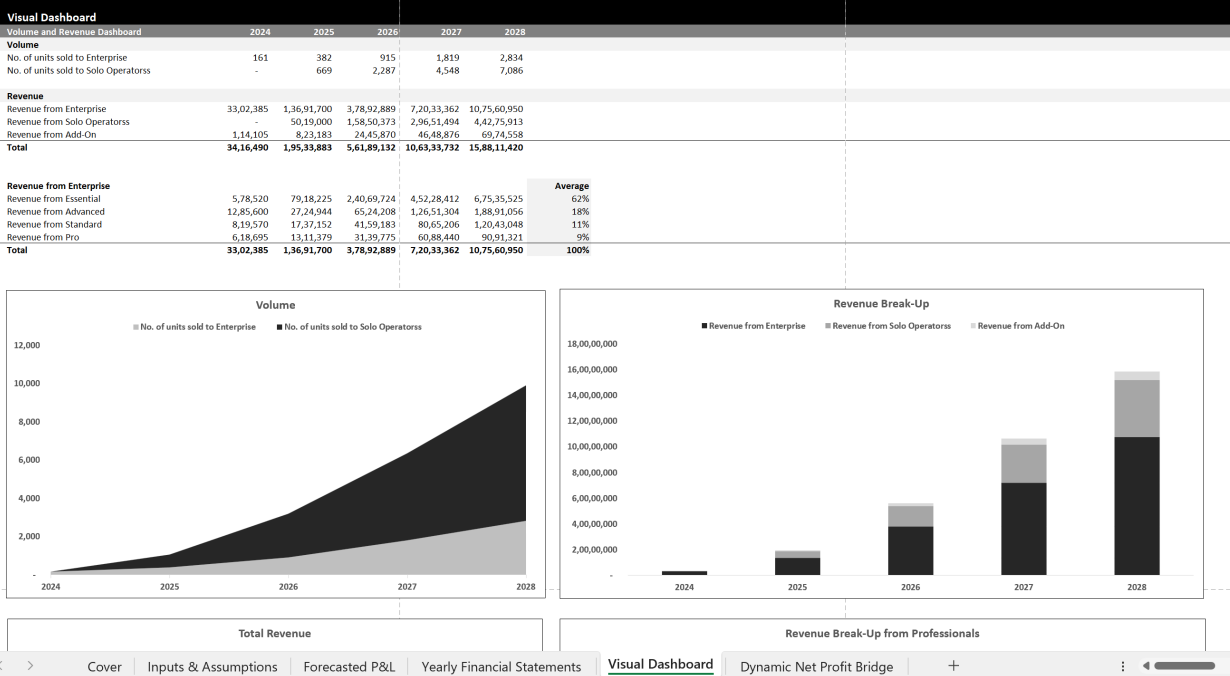Open the sheet tab options three-dot handle
This screenshot has height=676, width=1230.
[1122, 666]
